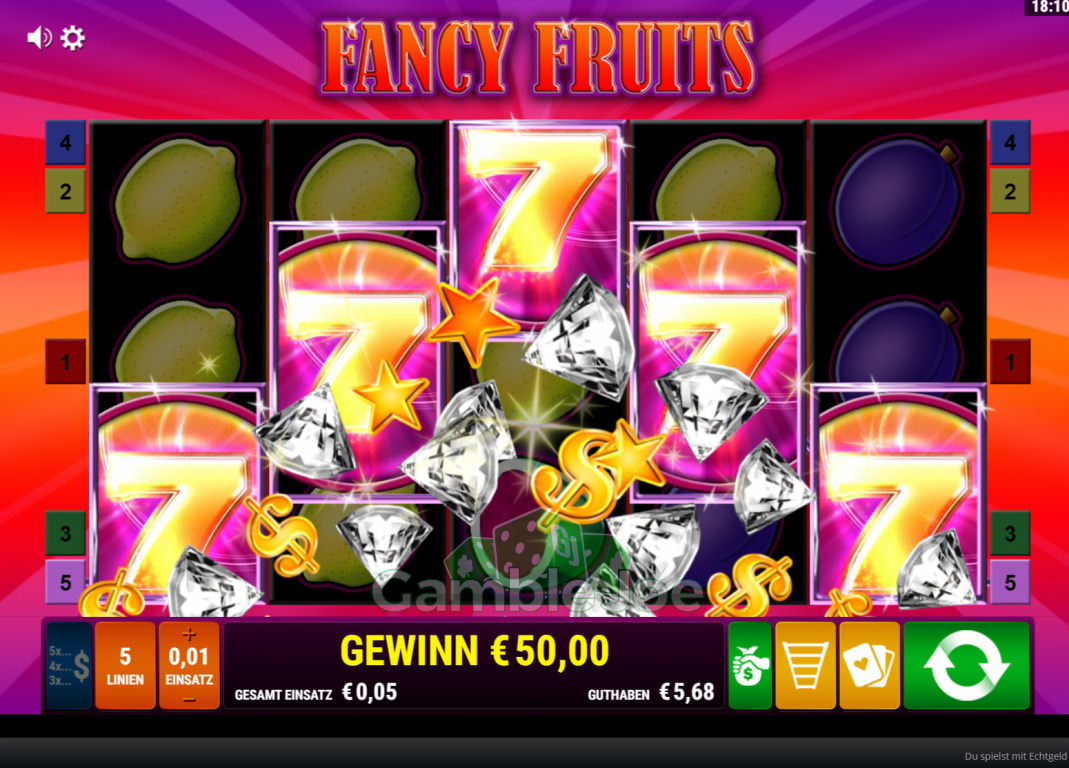Click the Gewinn €50,00 win display
The width and height of the screenshot is (1069, 768).
pos(475,651)
